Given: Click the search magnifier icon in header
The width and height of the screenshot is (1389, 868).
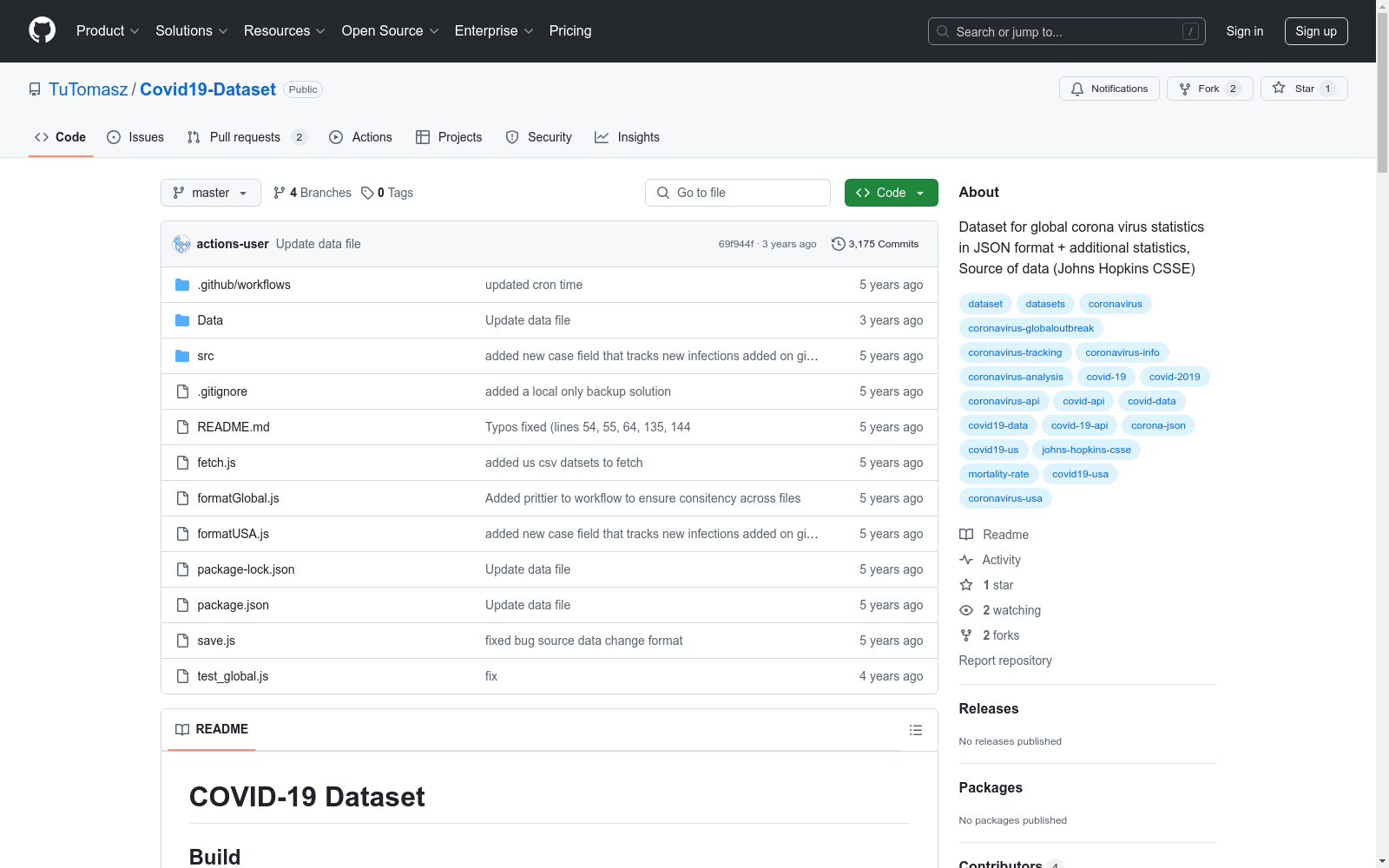Looking at the screenshot, I should coord(943,31).
